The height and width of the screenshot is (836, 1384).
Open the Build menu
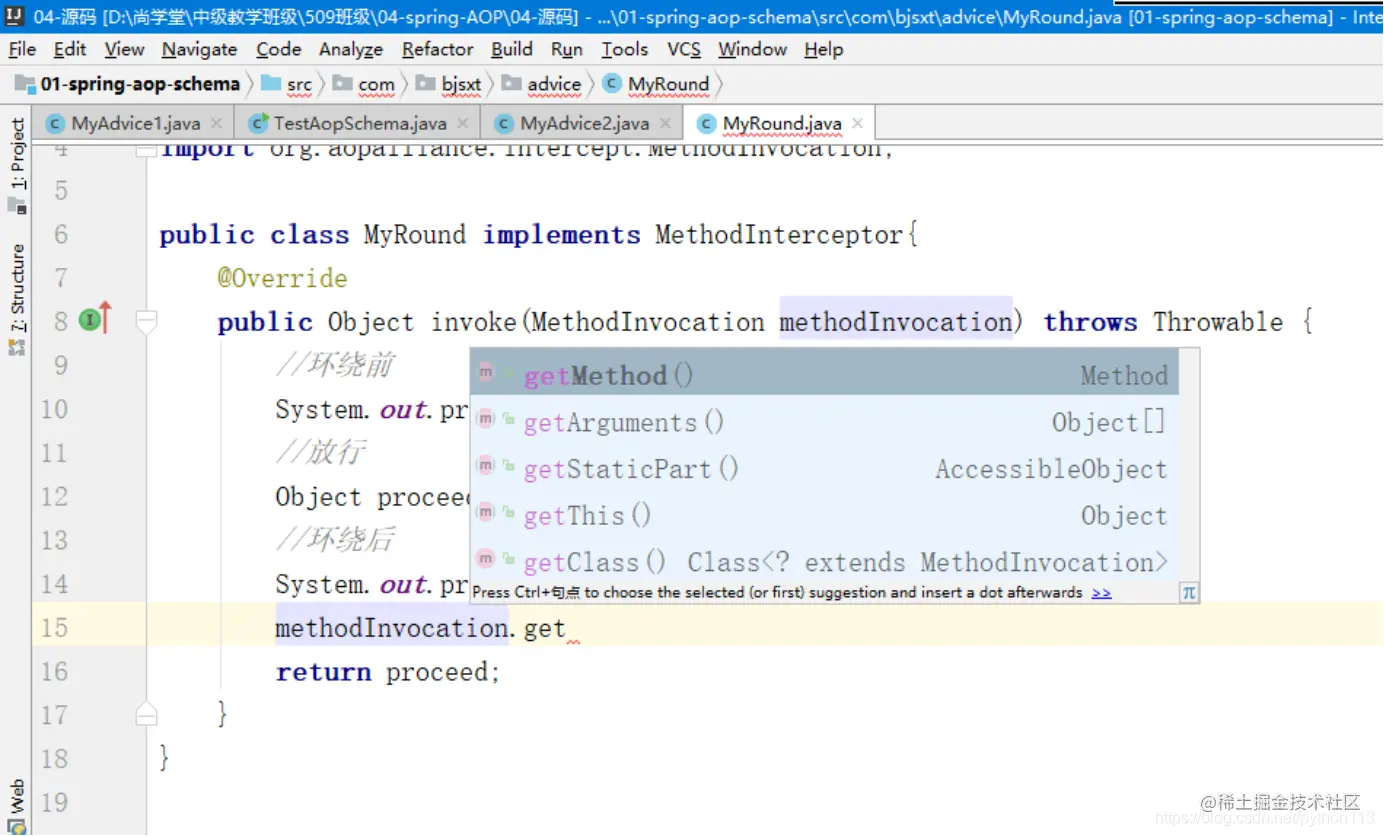[x=512, y=49]
